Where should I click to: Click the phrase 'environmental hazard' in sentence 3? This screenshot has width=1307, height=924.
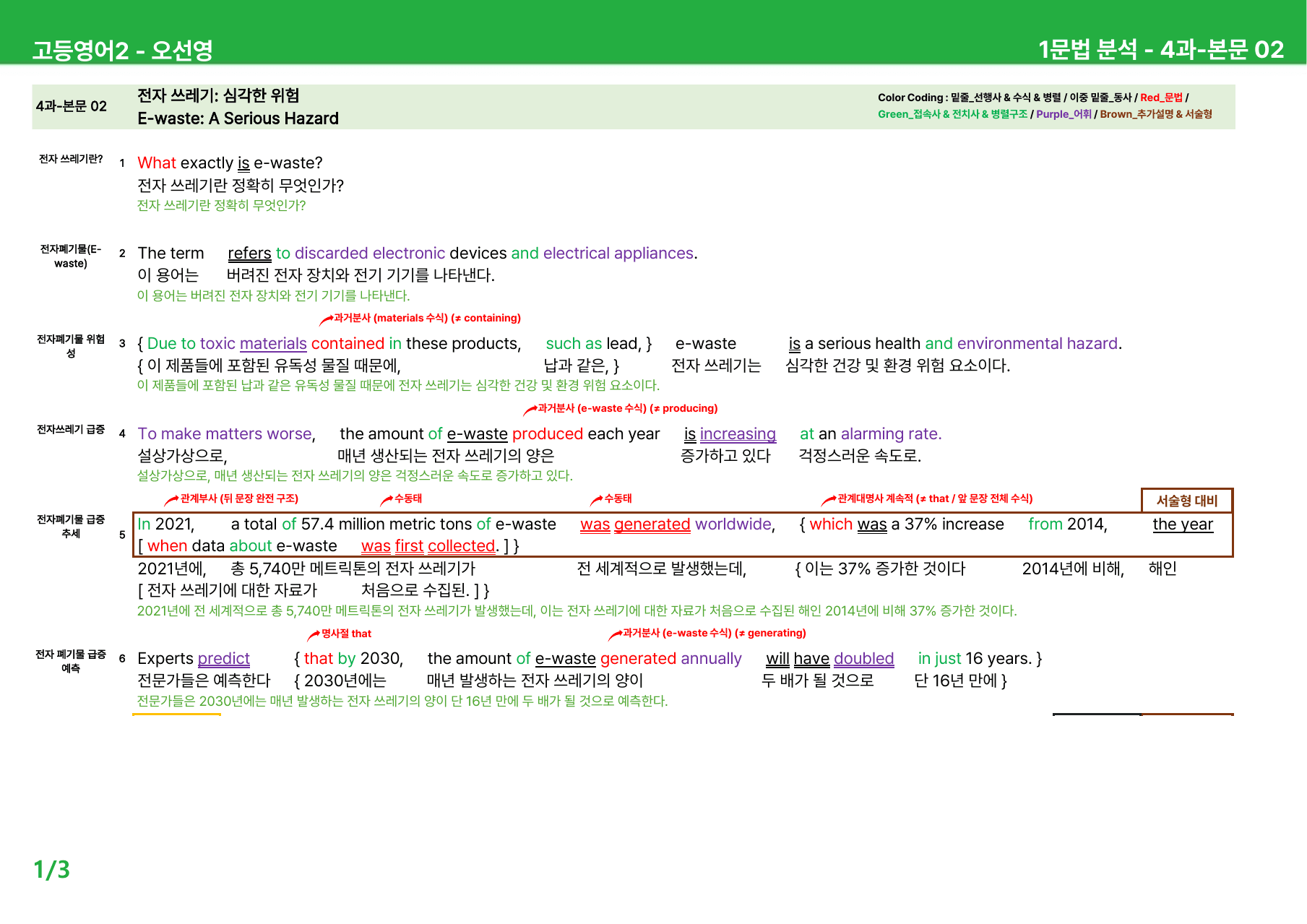pos(1038,344)
